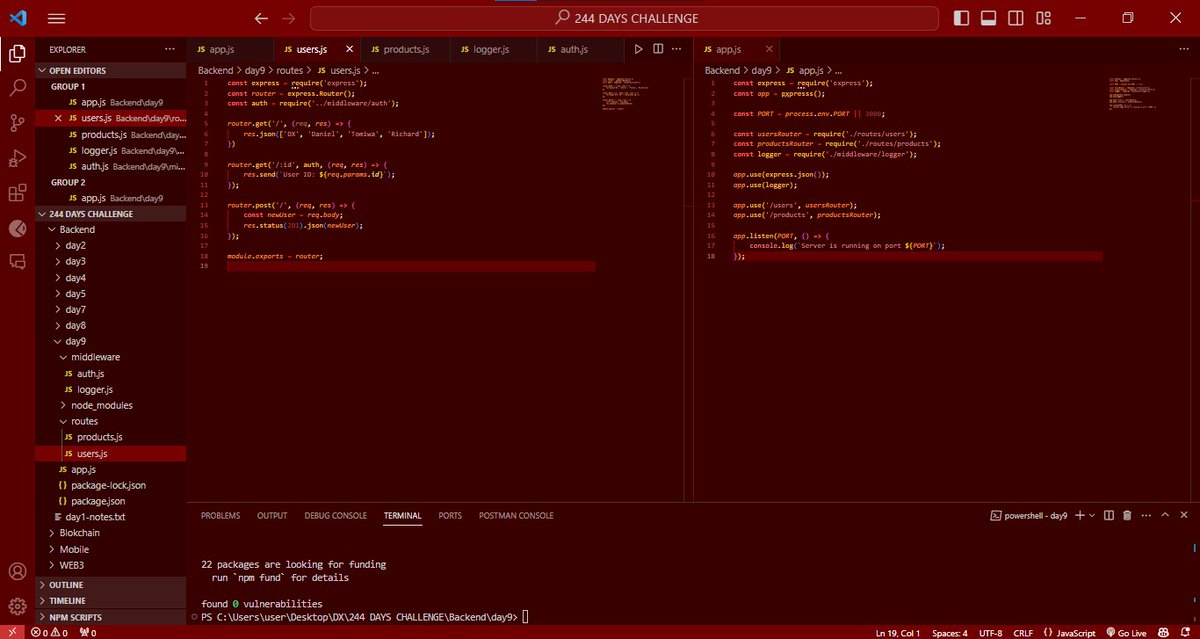Collapse the middleware folder
1200x639 pixels.
110,357
